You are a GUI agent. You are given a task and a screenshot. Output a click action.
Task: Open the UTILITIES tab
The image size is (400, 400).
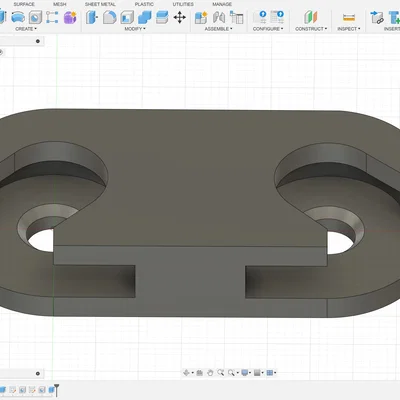[183, 4]
